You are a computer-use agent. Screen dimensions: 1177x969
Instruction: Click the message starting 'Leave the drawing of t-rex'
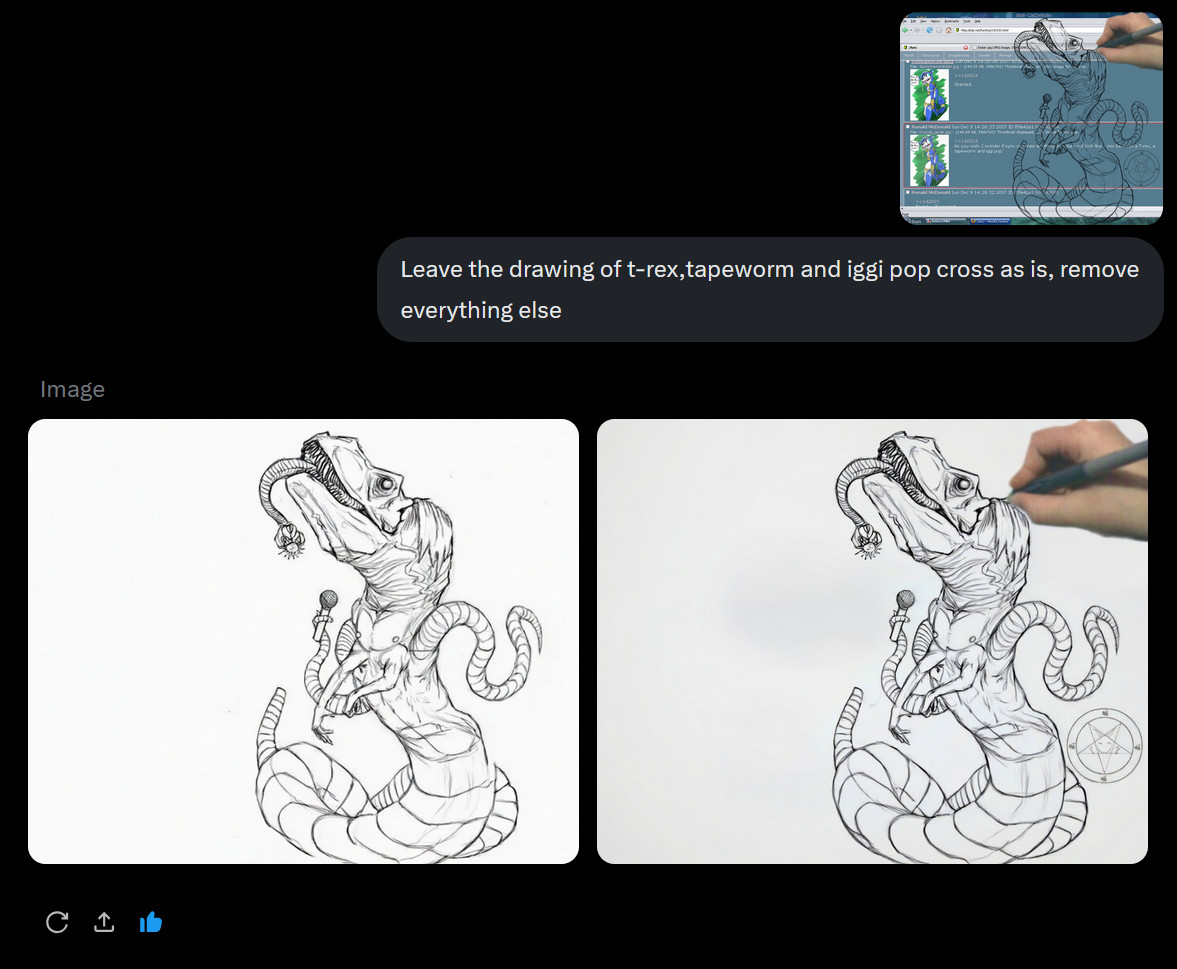point(770,290)
